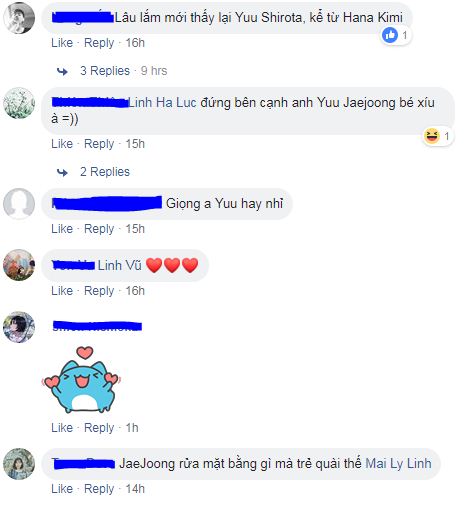Click the red hearts emoji in Linh Vũ comment
Viewport: 466px width, 509px height.
172,265
